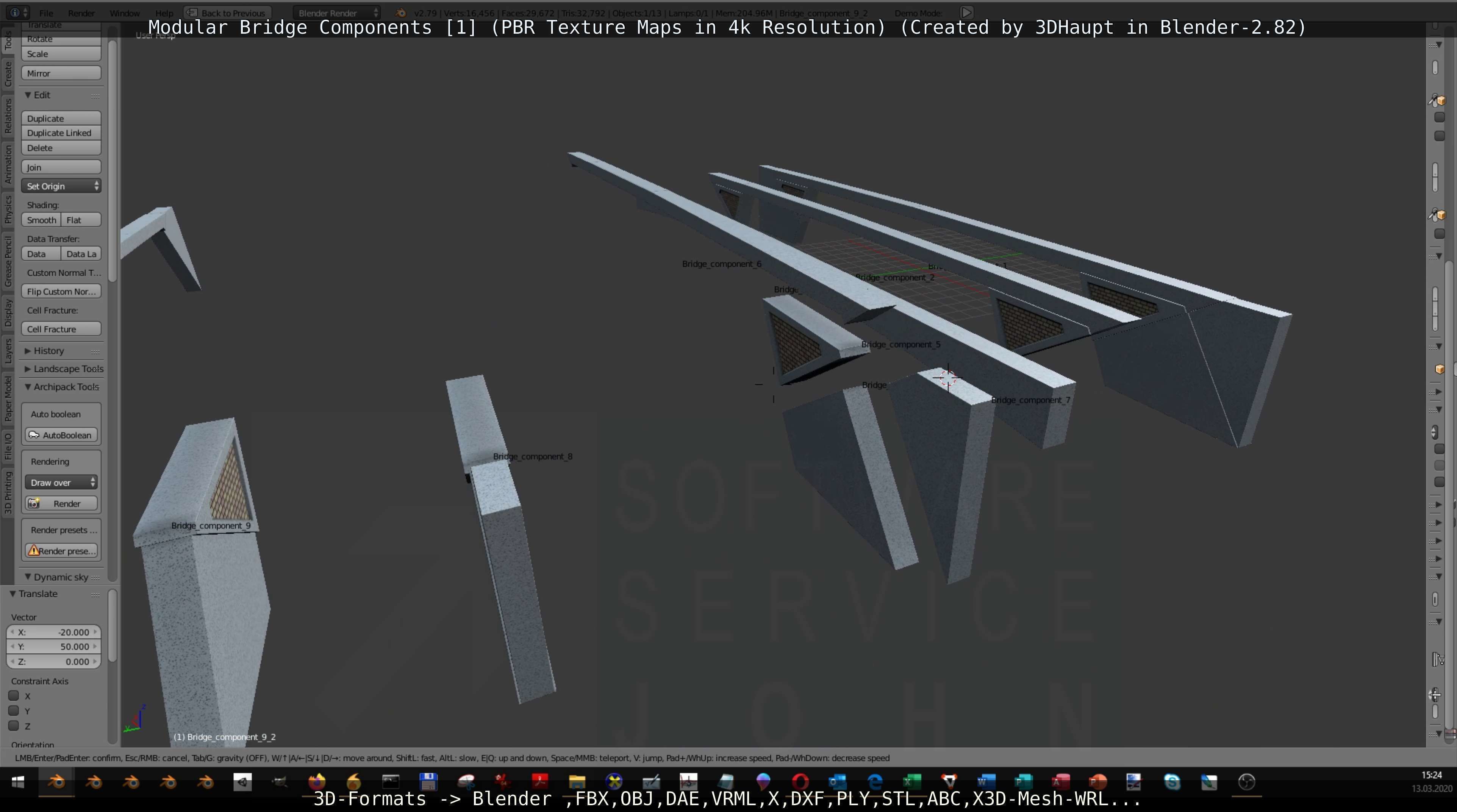Screen dimensions: 1457x812
Task: Switch to the Relations tab
Action: (x=8, y=116)
